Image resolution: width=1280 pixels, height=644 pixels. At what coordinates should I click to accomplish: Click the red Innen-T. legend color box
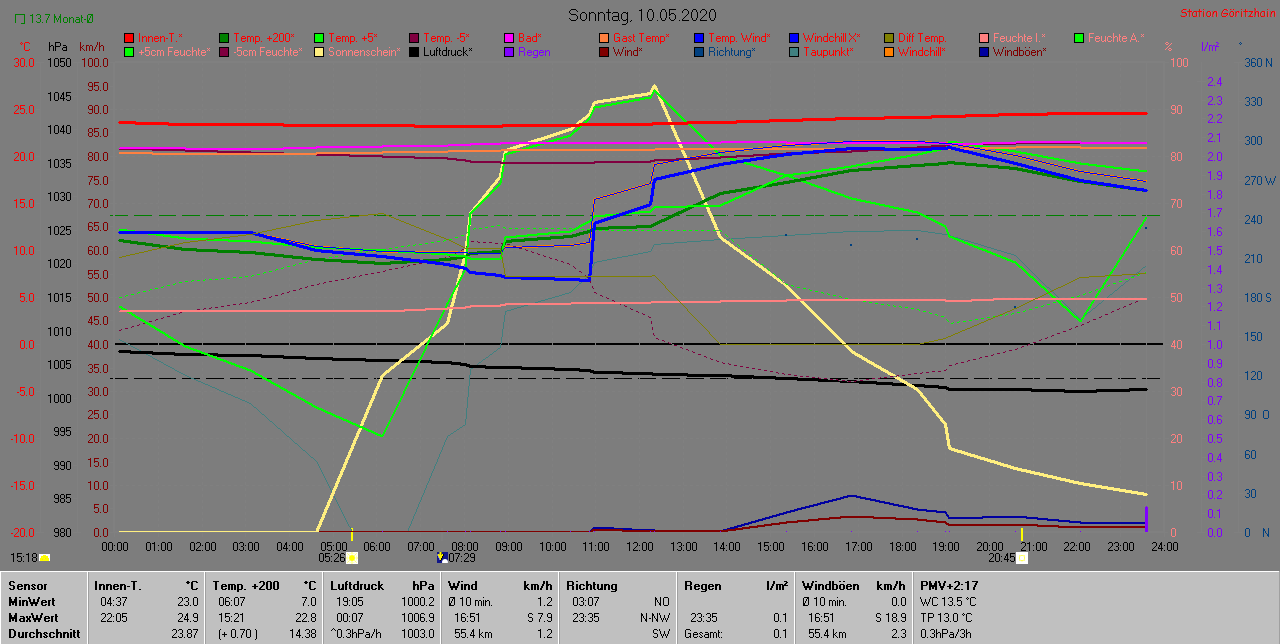(x=129, y=38)
